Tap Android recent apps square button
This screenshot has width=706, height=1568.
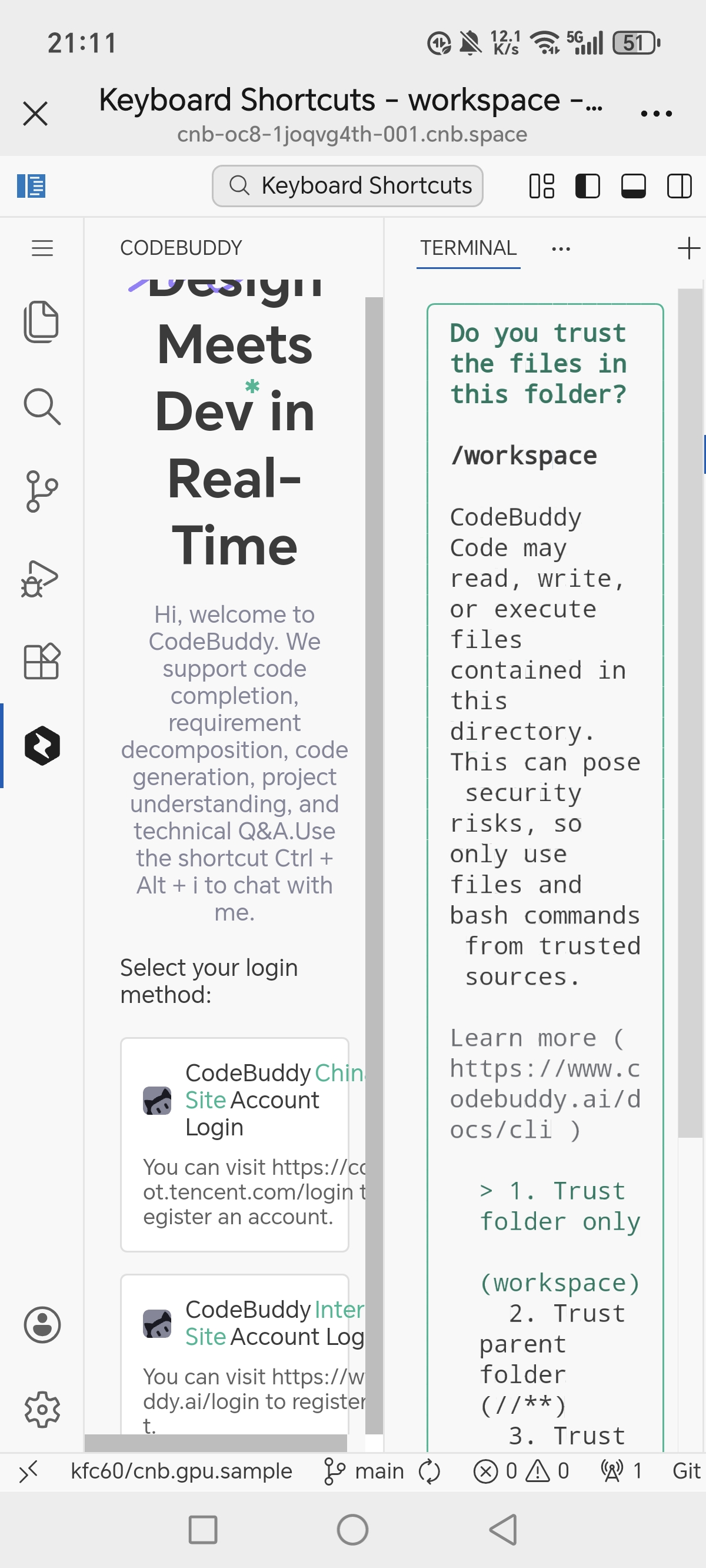pos(202,1530)
